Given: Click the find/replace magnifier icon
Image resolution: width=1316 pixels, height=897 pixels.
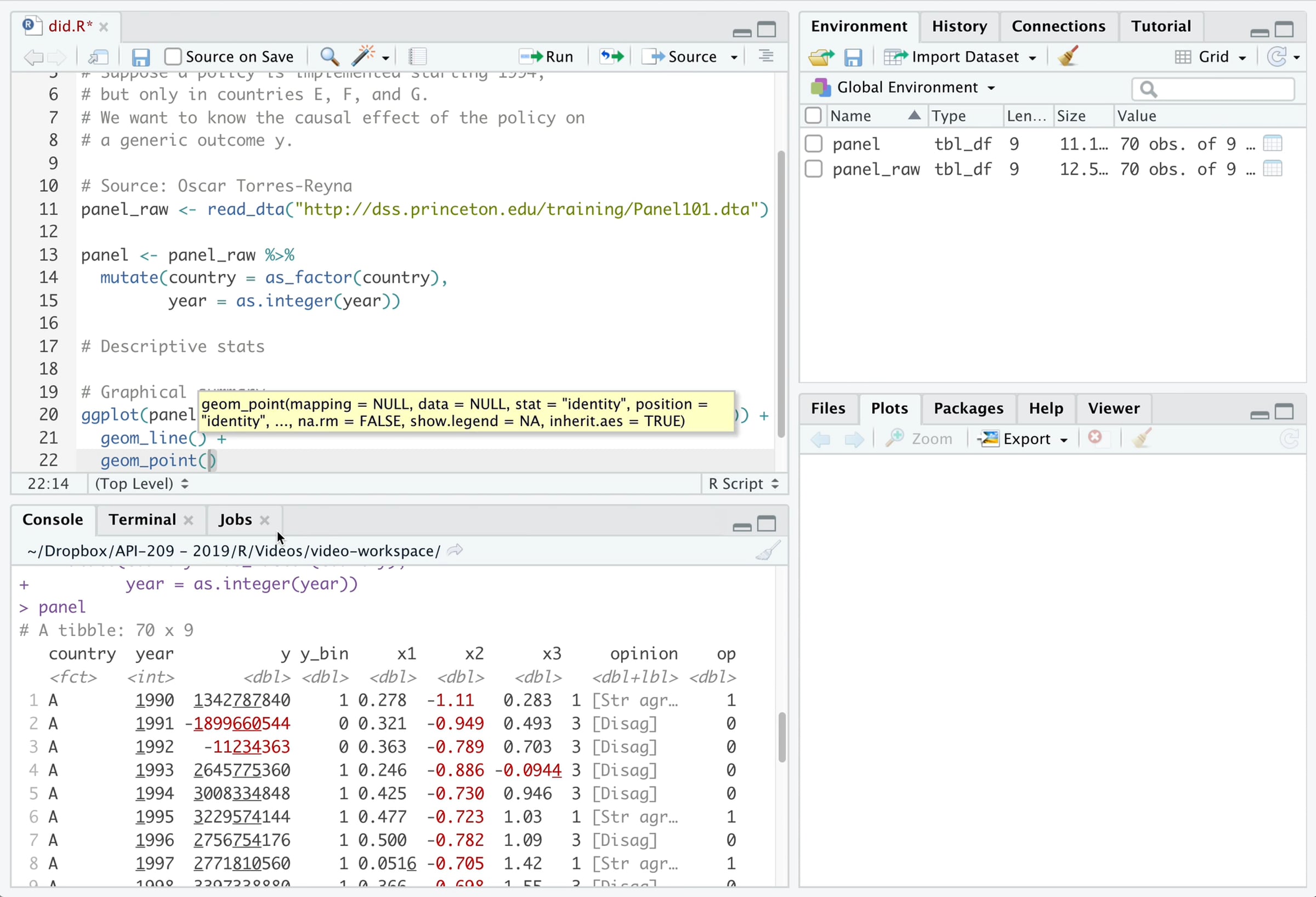Looking at the screenshot, I should [330, 56].
